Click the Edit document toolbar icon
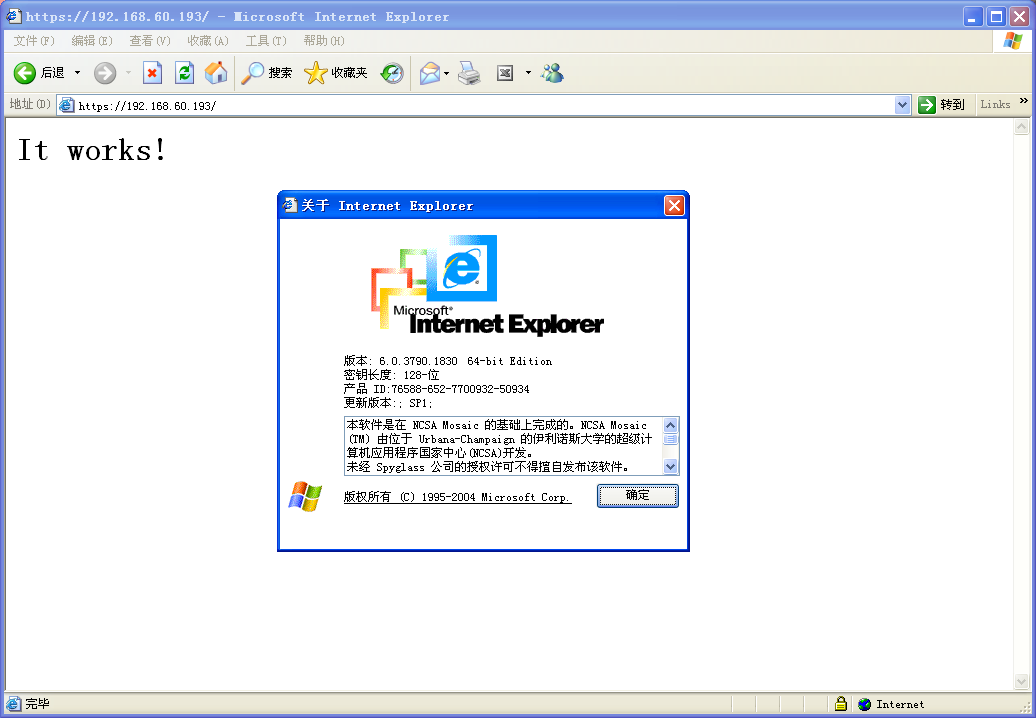The height and width of the screenshot is (718, 1036). coord(505,73)
